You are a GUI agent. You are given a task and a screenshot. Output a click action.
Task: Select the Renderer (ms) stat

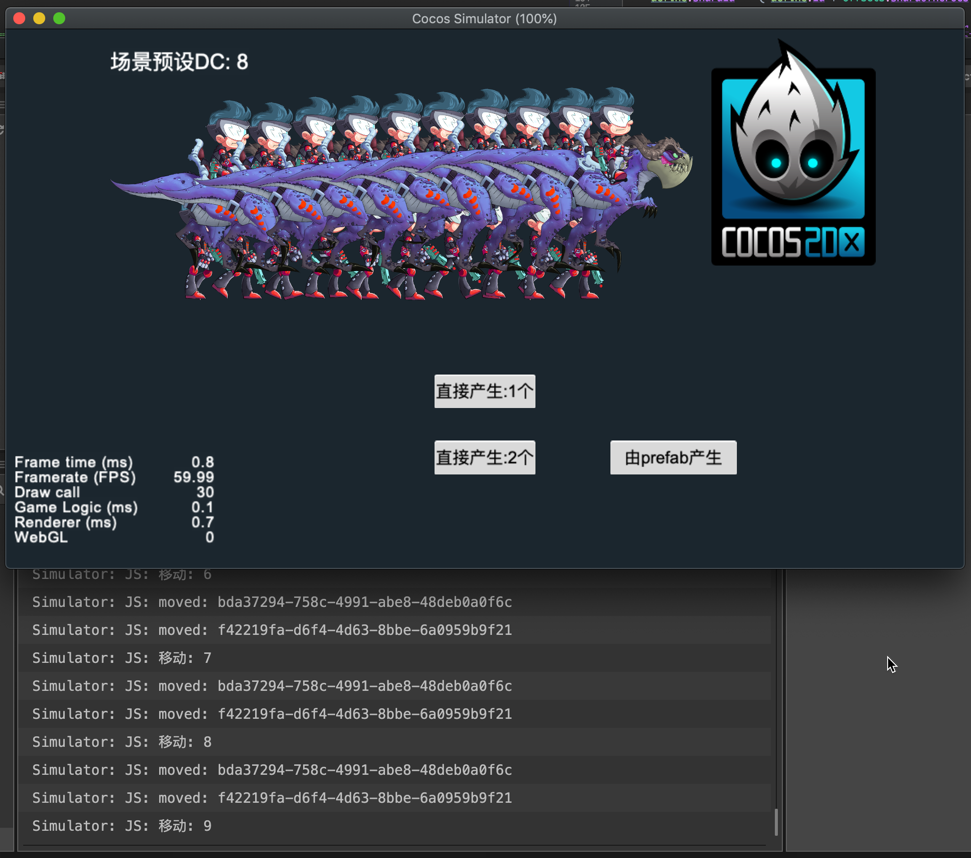click(x=114, y=522)
